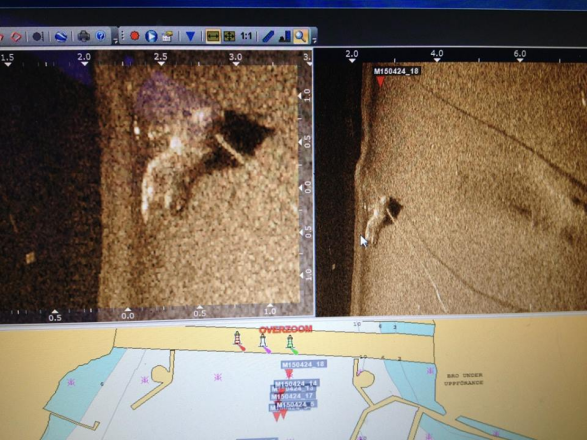Click the Google Earth globe icon
Screen dimensions: 587x441
click(61, 36)
